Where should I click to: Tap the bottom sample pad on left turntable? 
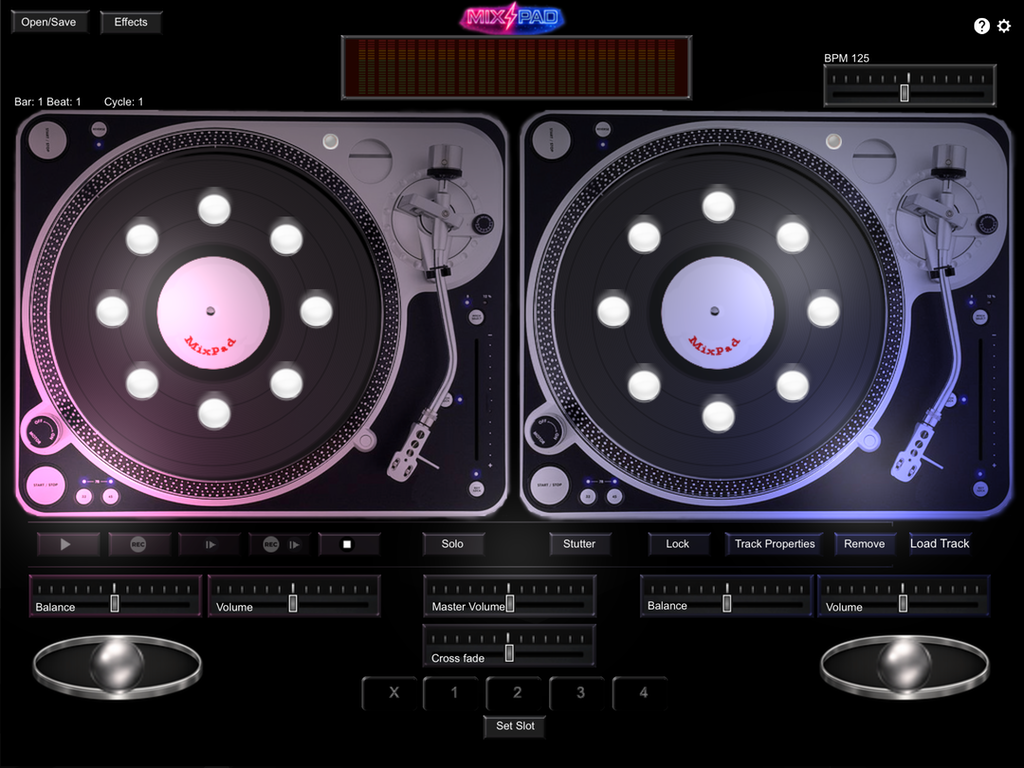[214, 413]
